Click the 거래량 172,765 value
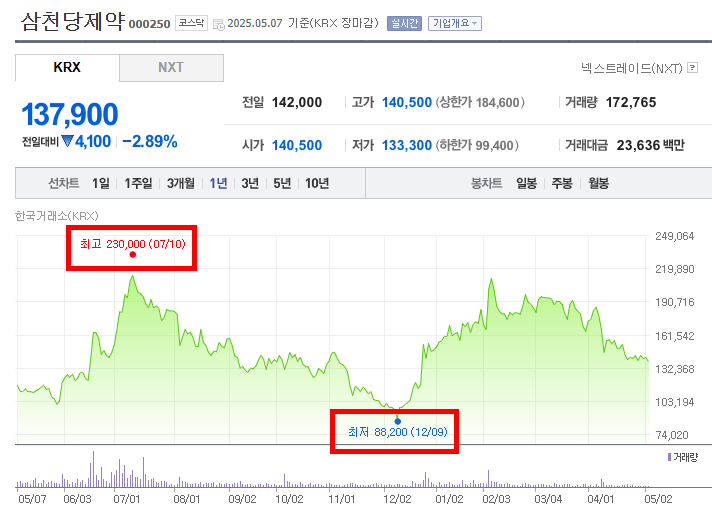Screen dimensions: 712x520 tap(631, 102)
